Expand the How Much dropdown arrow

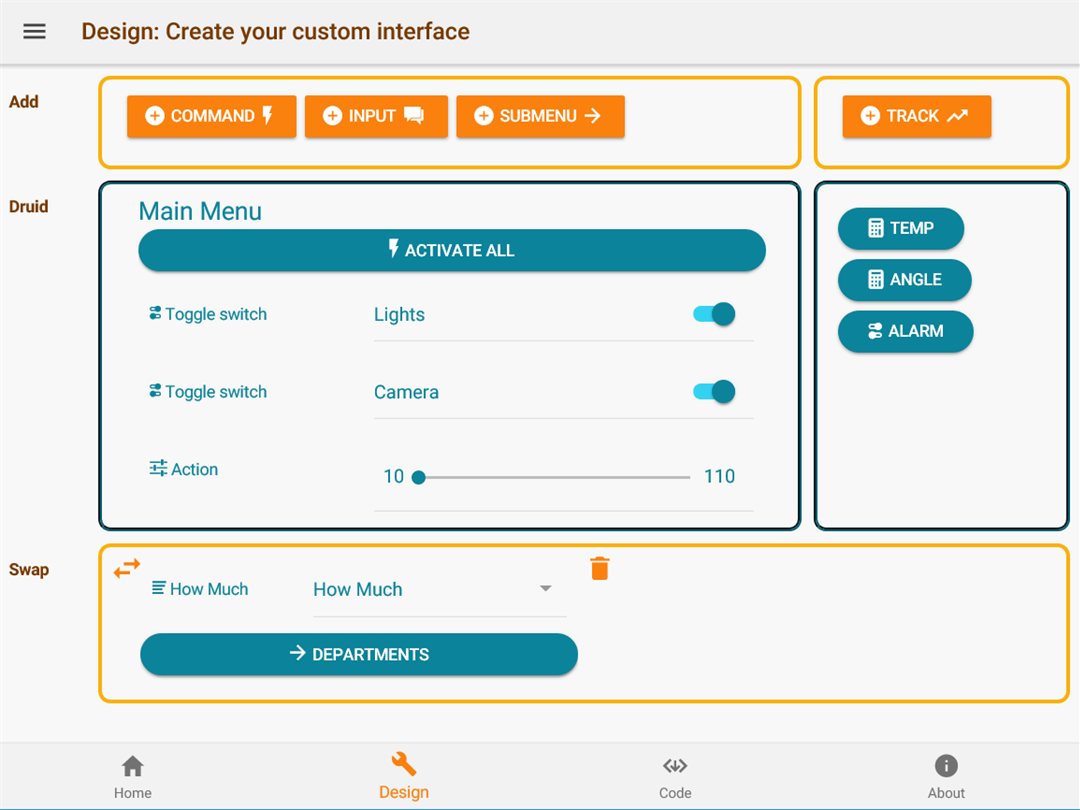[x=545, y=588]
